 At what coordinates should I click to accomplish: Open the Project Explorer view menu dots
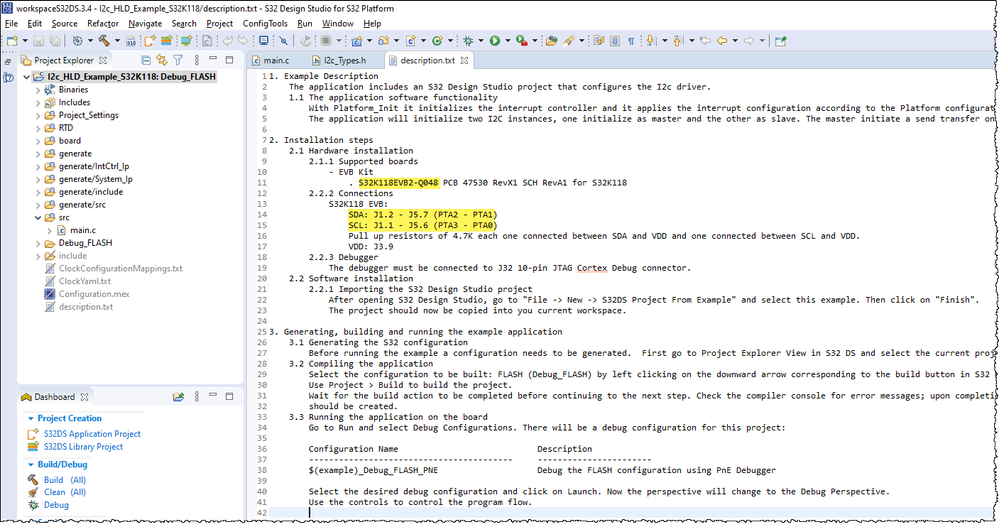(x=196, y=60)
